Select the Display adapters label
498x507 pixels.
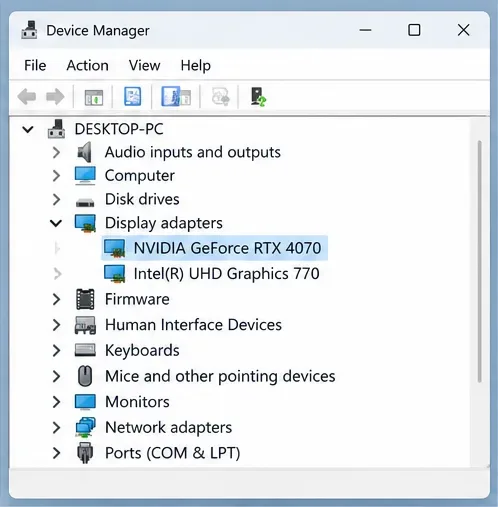pos(164,223)
